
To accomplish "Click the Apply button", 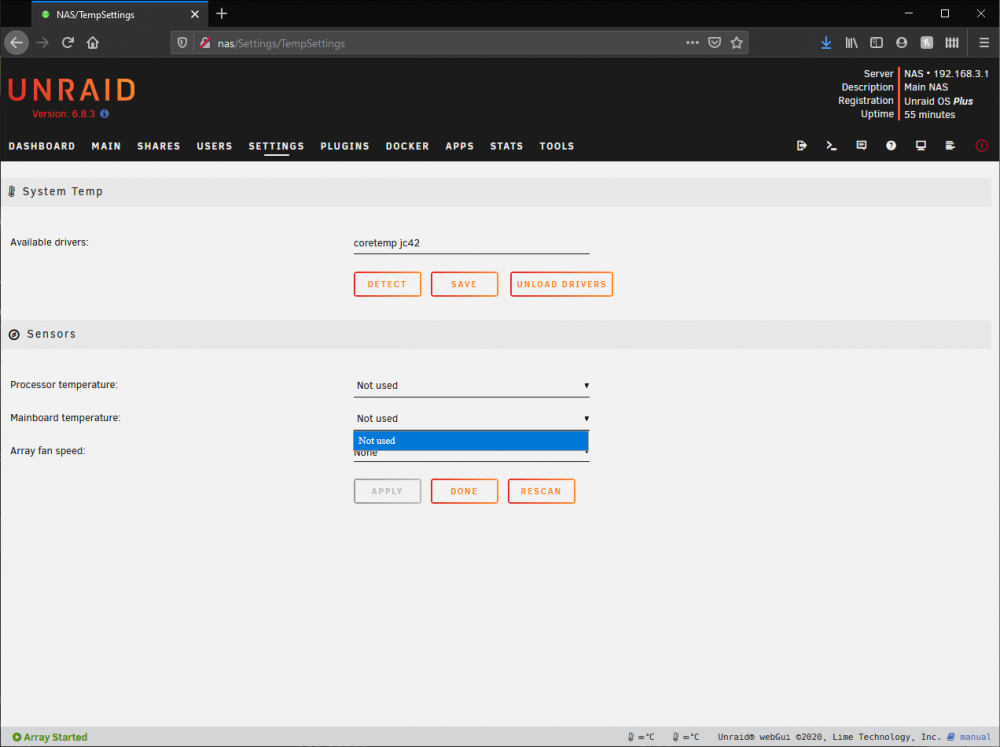I will tap(387, 491).
